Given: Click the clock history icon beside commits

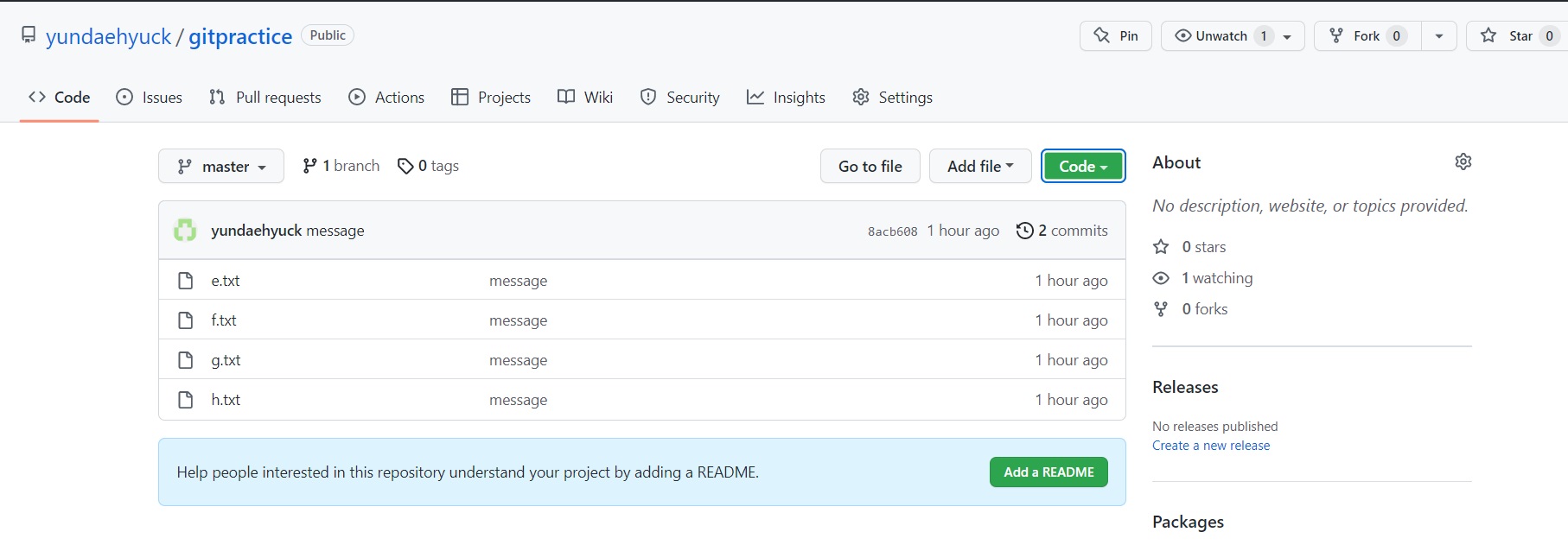Looking at the screenshot, I should pos(1025,231).
